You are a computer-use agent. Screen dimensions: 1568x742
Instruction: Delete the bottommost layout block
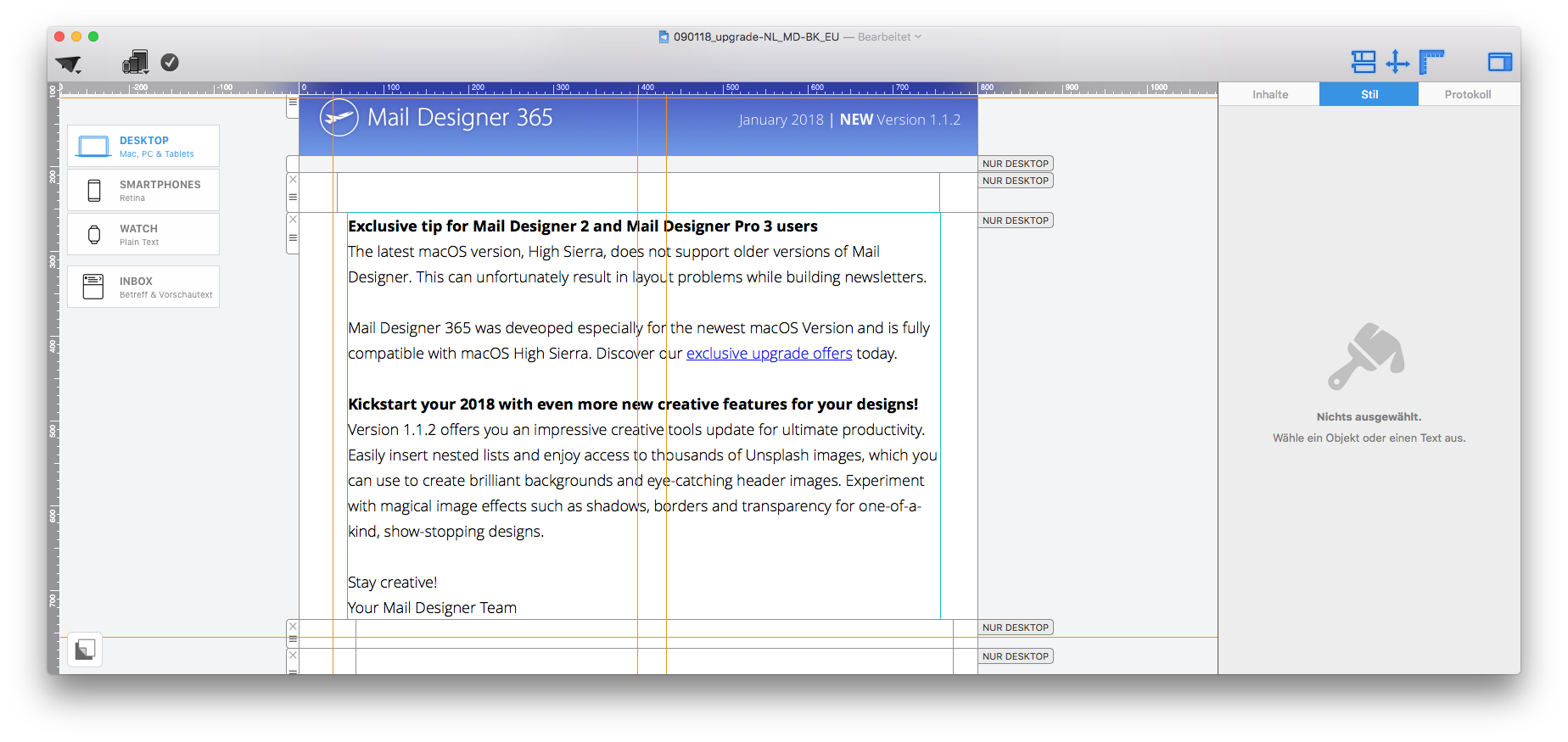(x=293, y=656)
